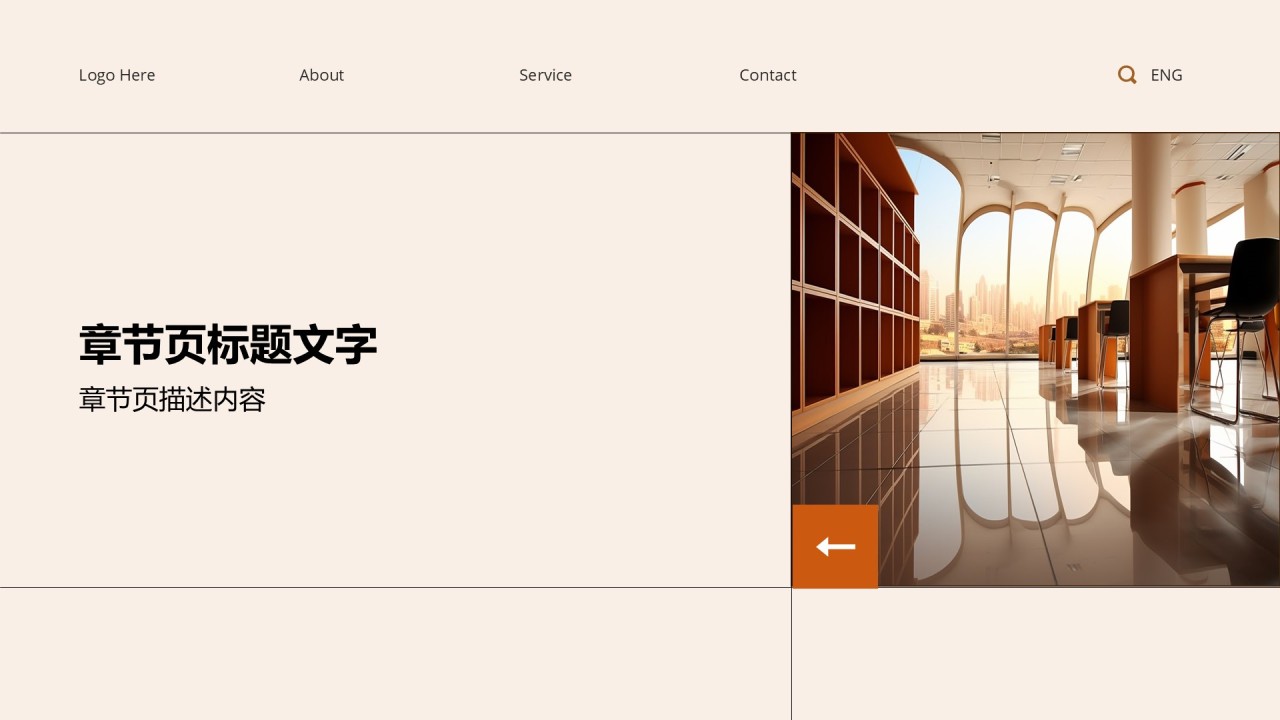Click the orange back arrow button
Screen dimensions: 1280x720
coord(835,546)
